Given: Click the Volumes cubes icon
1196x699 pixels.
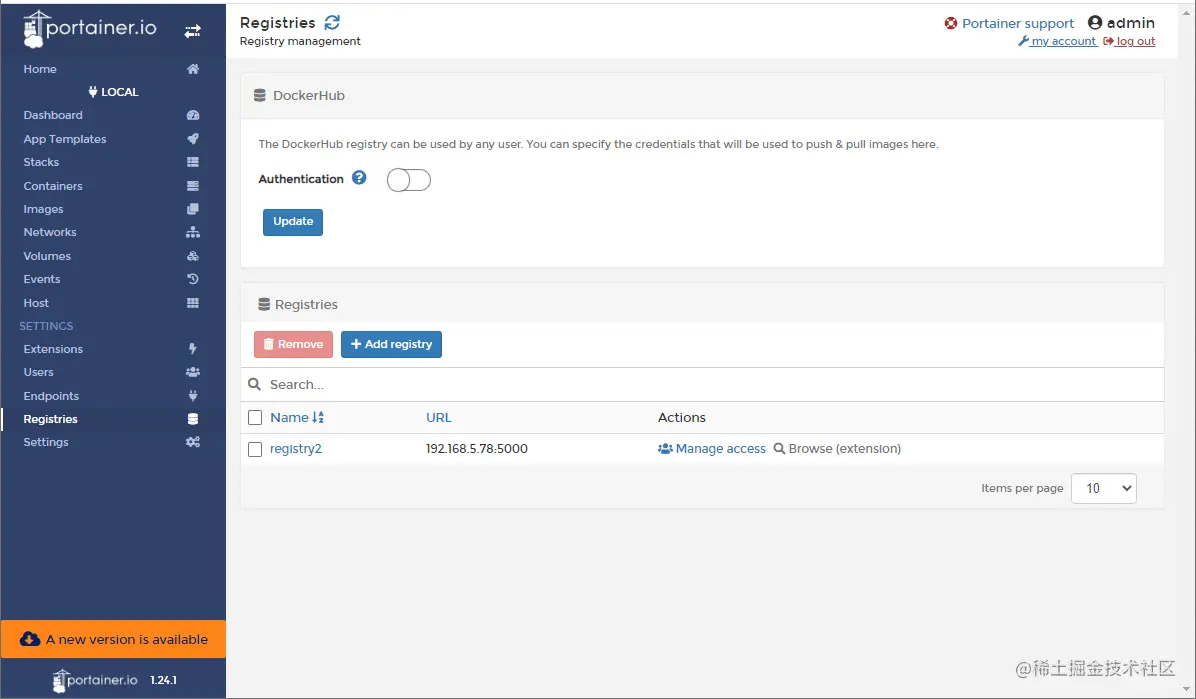Looking at the screenshot, I should click(193, 256).
